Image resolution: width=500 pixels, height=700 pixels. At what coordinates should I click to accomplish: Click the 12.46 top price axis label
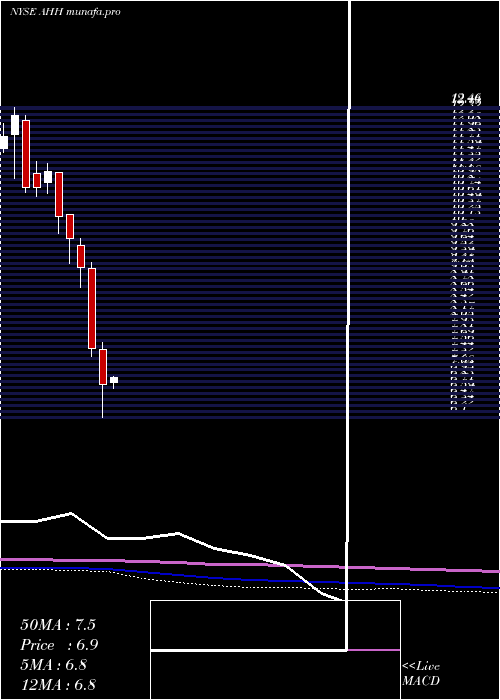click(466, 97)
